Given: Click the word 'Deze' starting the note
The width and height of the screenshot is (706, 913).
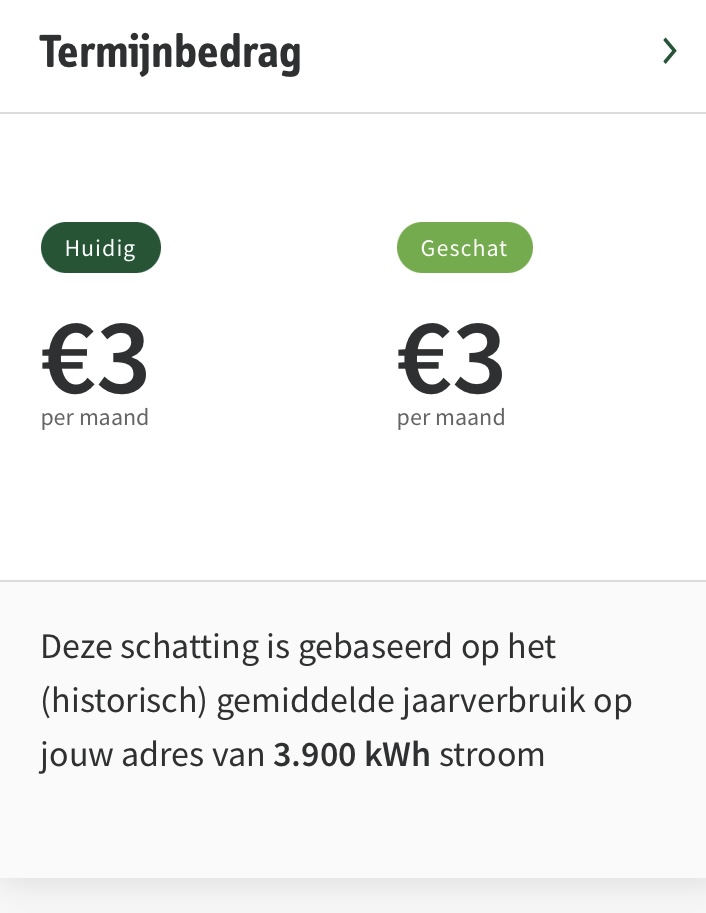Looking at the screenshot, I should (x=75, y=647).
